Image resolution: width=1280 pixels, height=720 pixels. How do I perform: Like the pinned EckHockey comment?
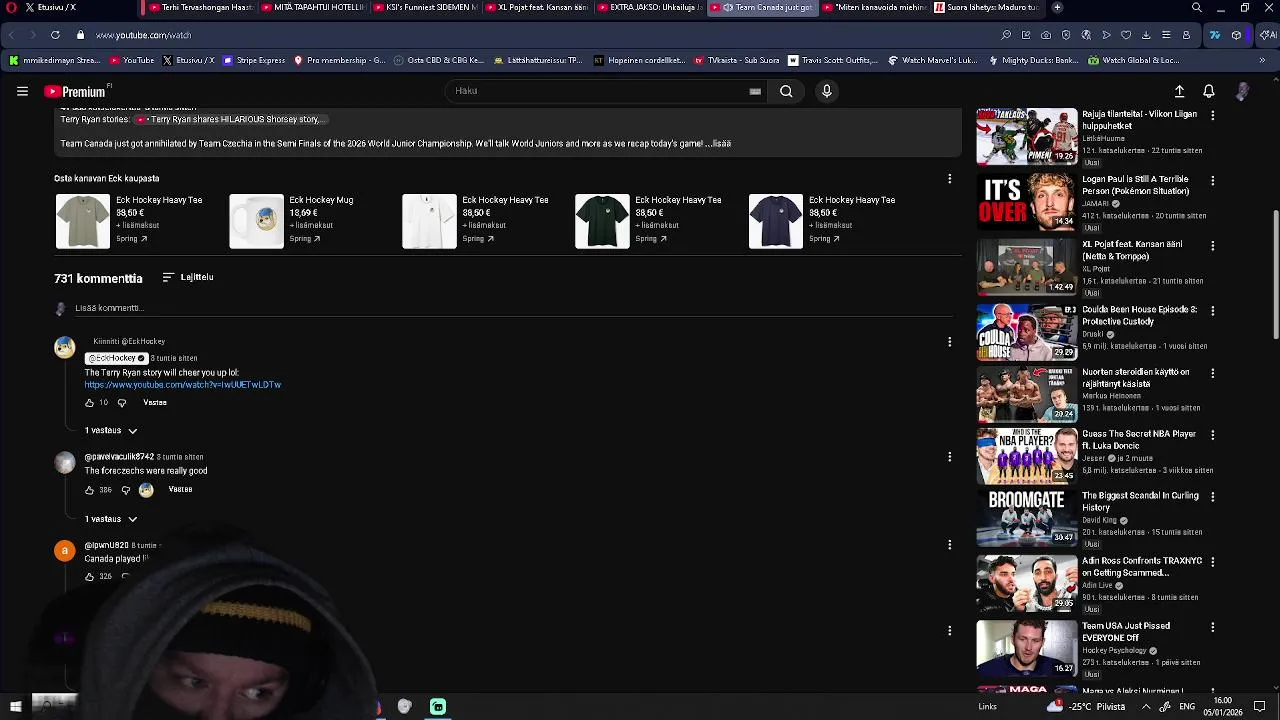[x=89, y=403]
